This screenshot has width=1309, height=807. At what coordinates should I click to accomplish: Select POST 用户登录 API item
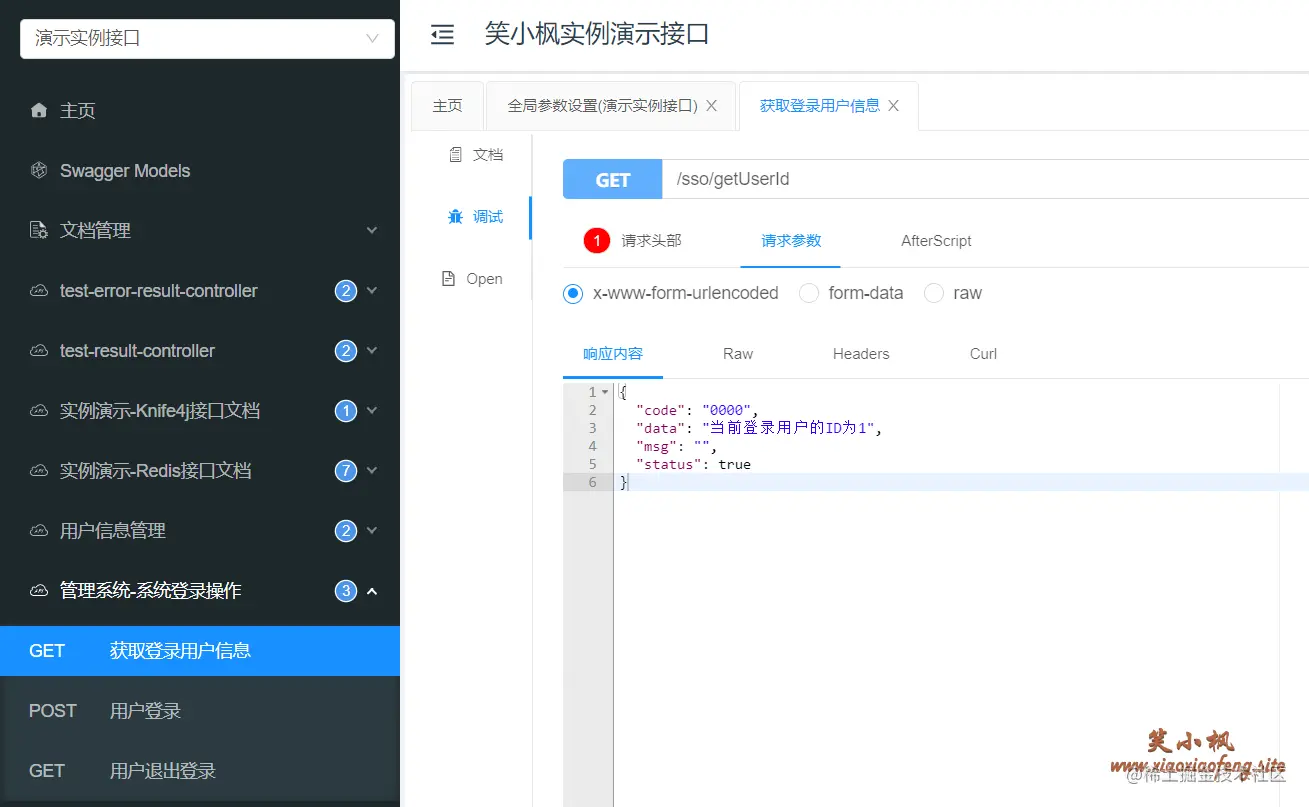pos(200,711)
